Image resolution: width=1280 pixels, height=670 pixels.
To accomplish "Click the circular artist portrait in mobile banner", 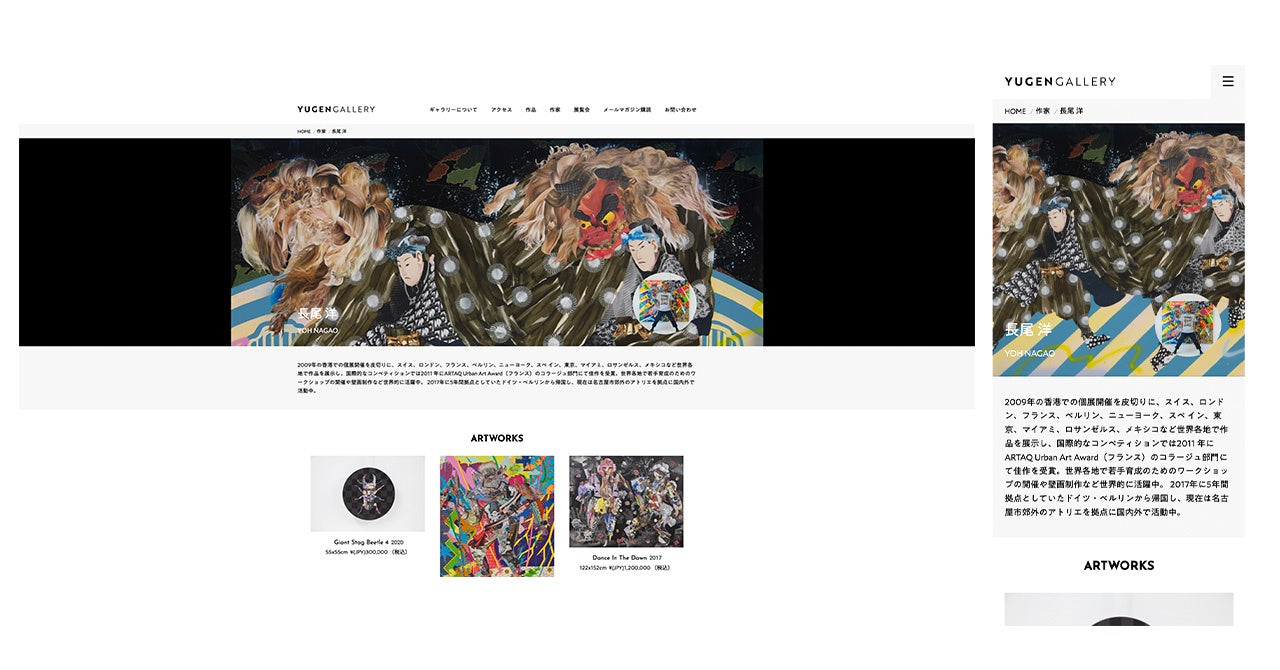I will click(x=1188, y=327).
